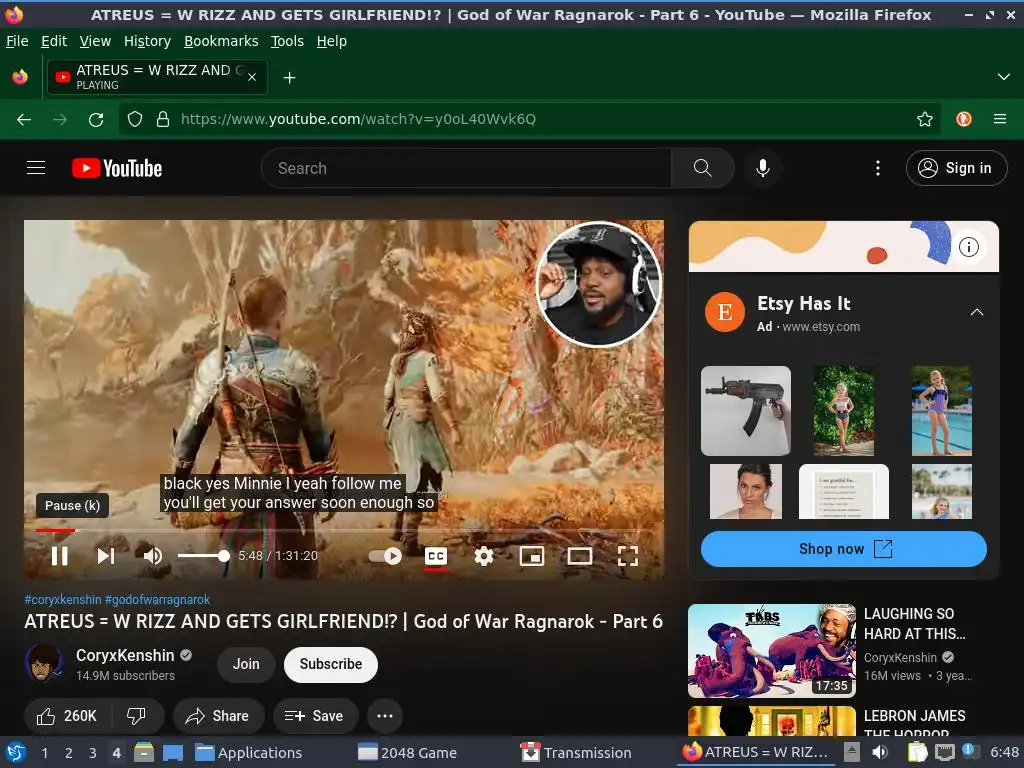Reload the current page

pyautogui.click(x=96, y=119)
